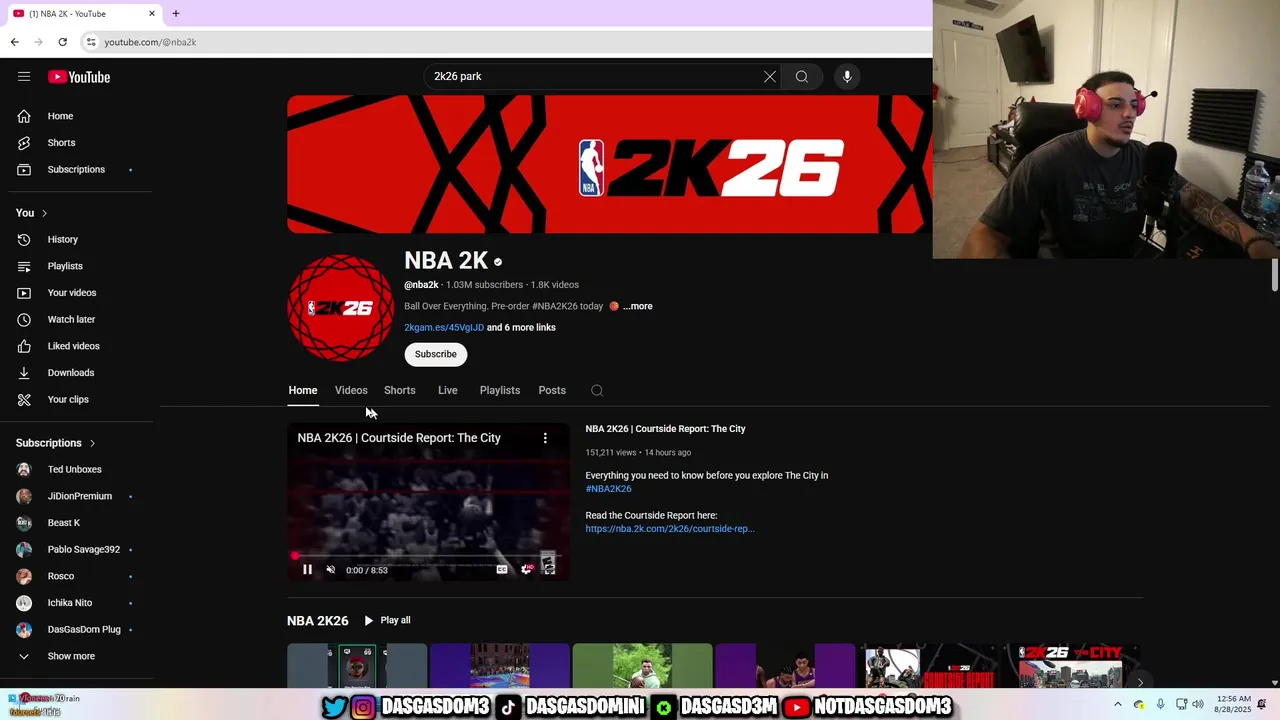Switch to the Shorts channel tab
Viewport: 1280px width, 720px height.
click(400, 391)
